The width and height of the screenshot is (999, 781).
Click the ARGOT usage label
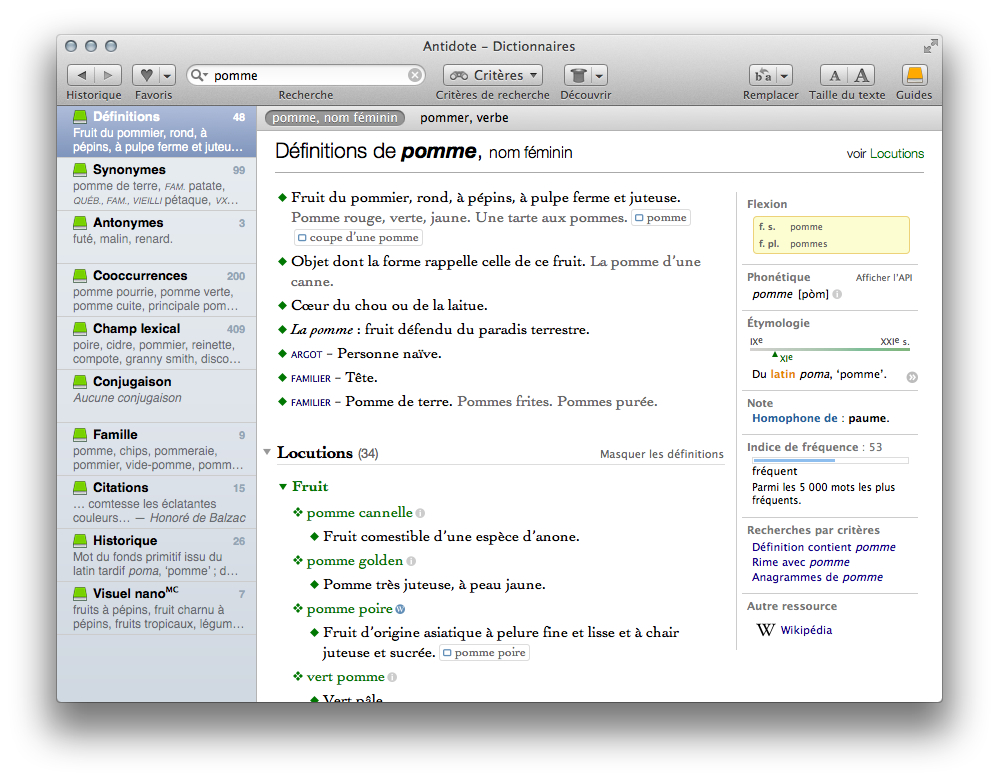coord(306,355)
